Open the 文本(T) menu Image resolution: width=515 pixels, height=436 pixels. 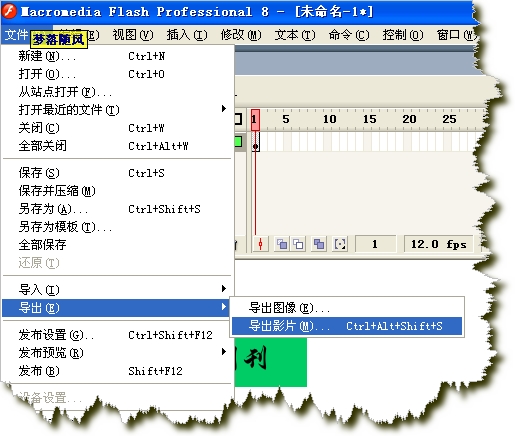pyautogui.click(x=295, y=35)
